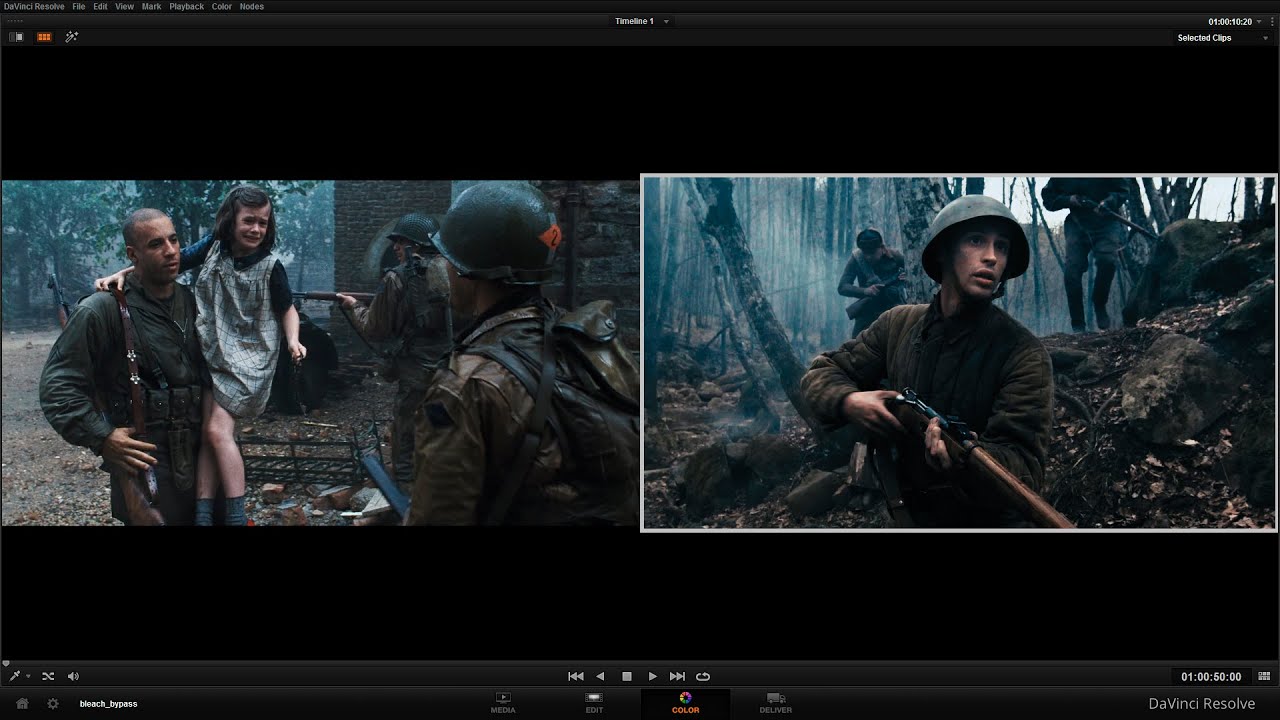
Task: Select the right split-screen forest soldier clip
Action: pos(959,353)
